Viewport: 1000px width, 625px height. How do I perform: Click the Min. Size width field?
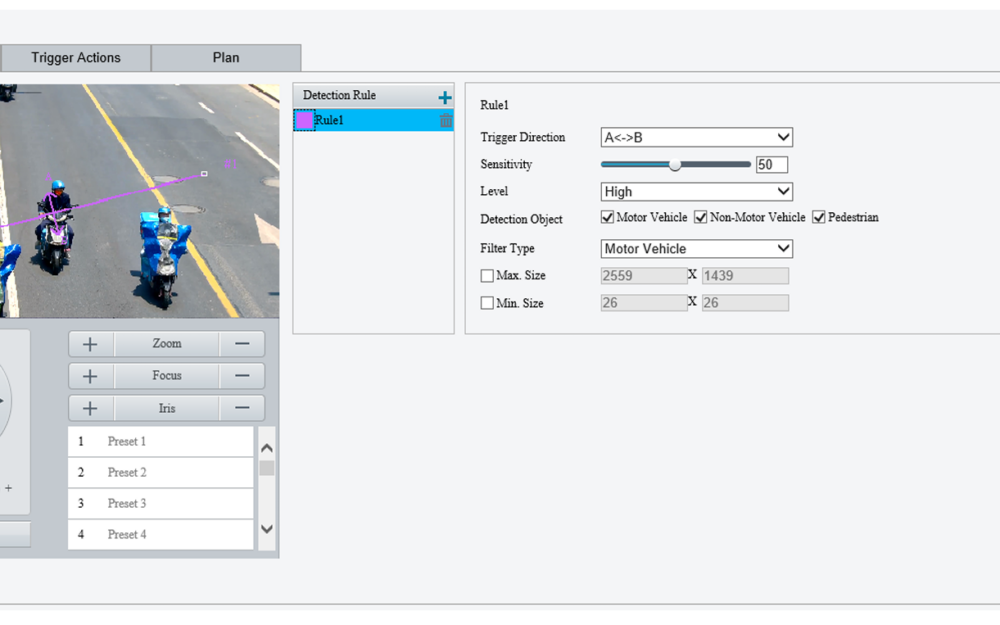point(644,303)
